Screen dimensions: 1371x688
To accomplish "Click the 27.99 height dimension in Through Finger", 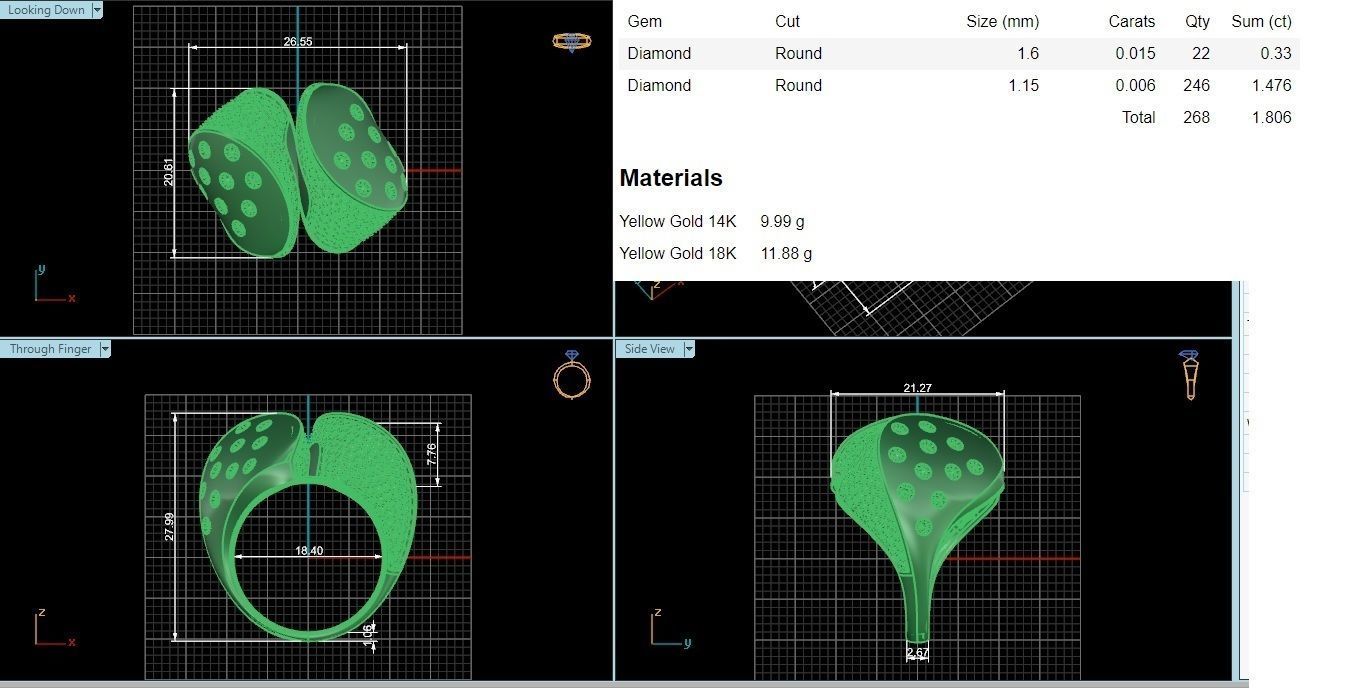I will [169, 527].
